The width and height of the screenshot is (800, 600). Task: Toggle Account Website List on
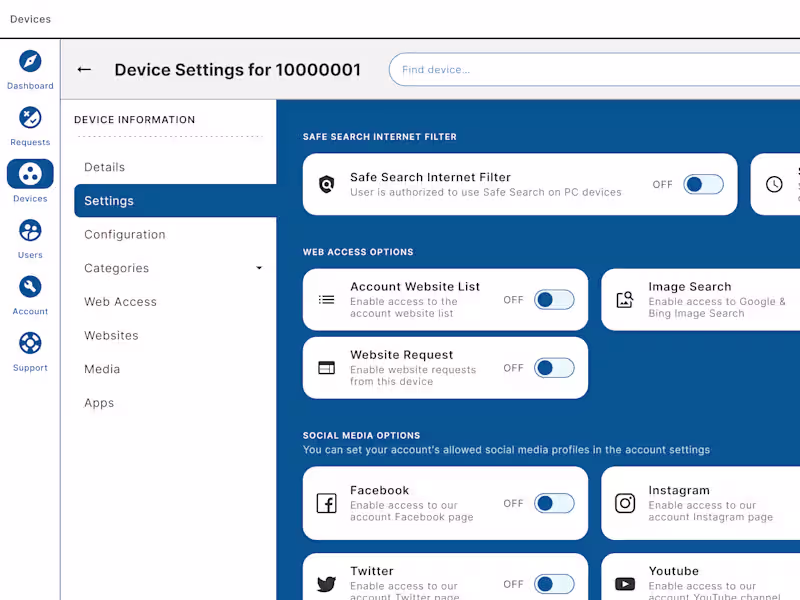[x=553, y=299]
